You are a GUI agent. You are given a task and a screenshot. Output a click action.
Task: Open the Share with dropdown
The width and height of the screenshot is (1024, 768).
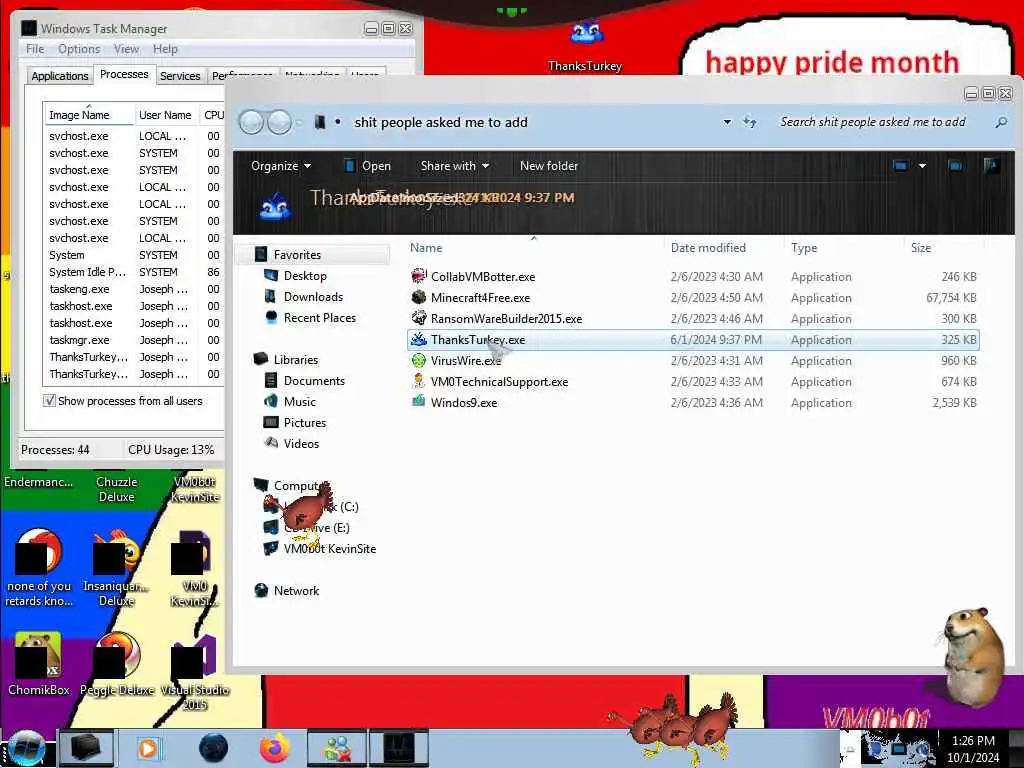click(x=455, y=166)
